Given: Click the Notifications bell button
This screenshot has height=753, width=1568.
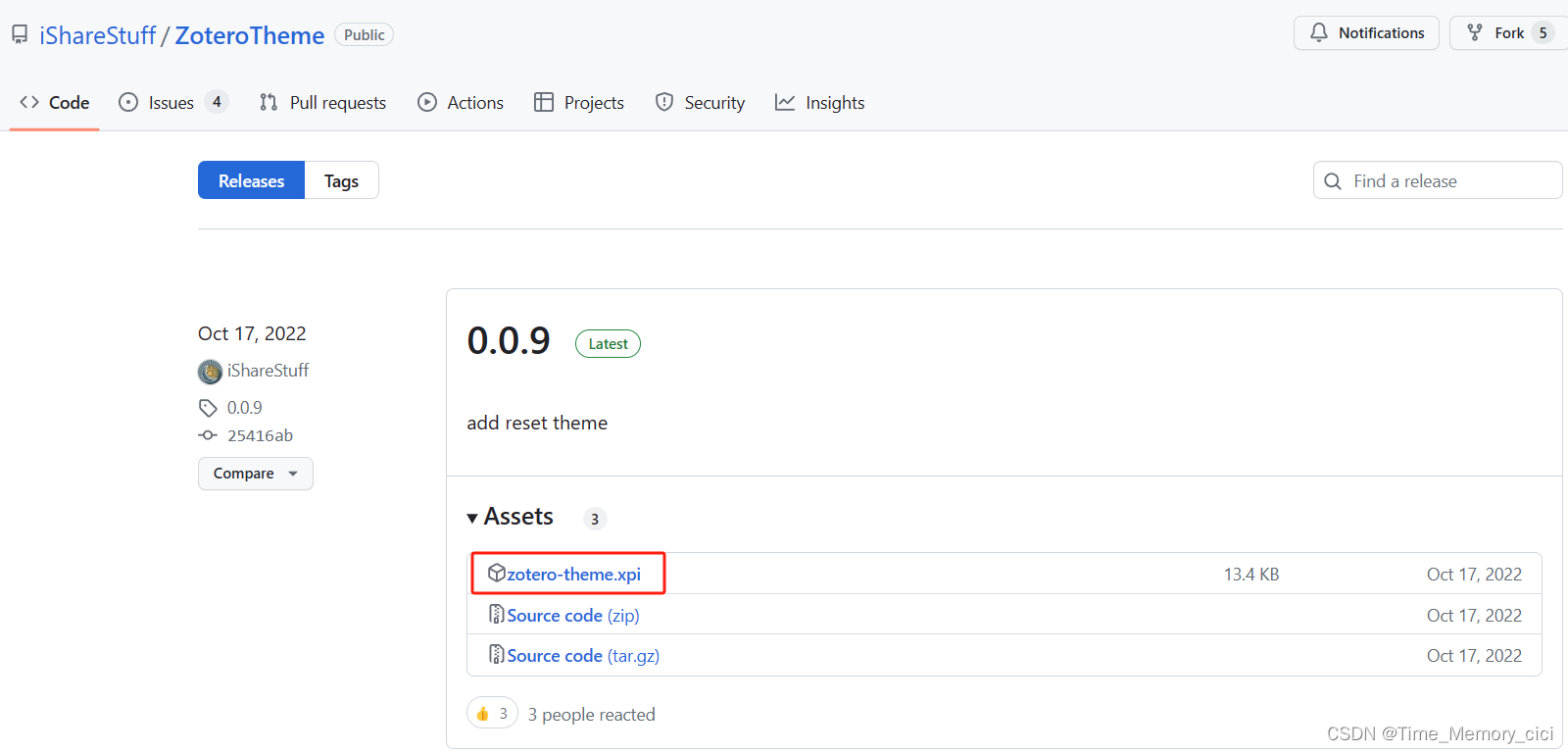Looking at the screenshot, I should pyautogui.click(x=1366, y=33).
